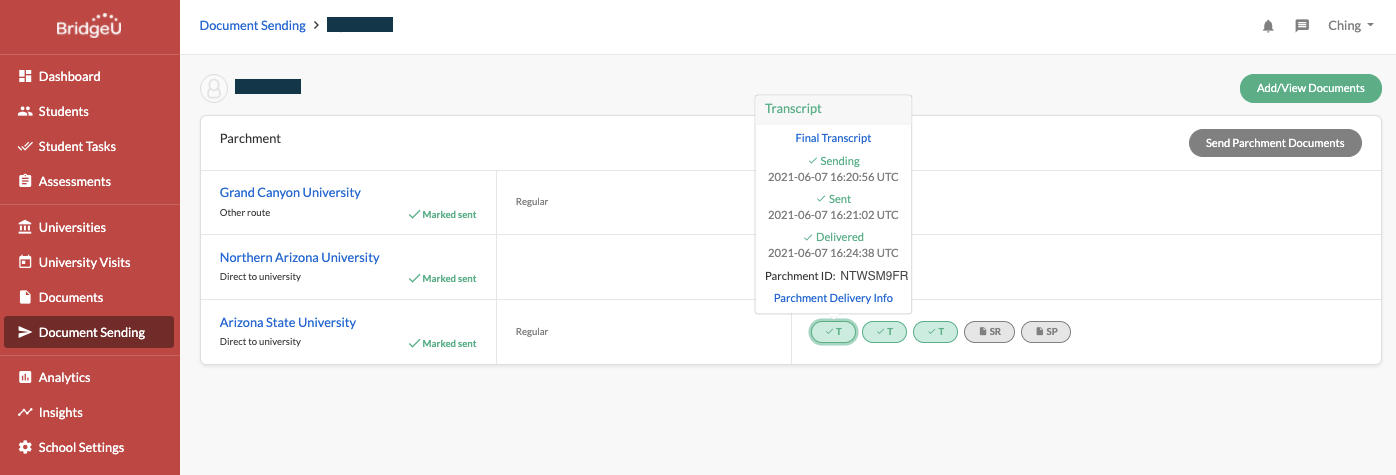The height and width of the screenshot is (475, 1396).
Task: Click the Other route label
Action: point(245,213)
